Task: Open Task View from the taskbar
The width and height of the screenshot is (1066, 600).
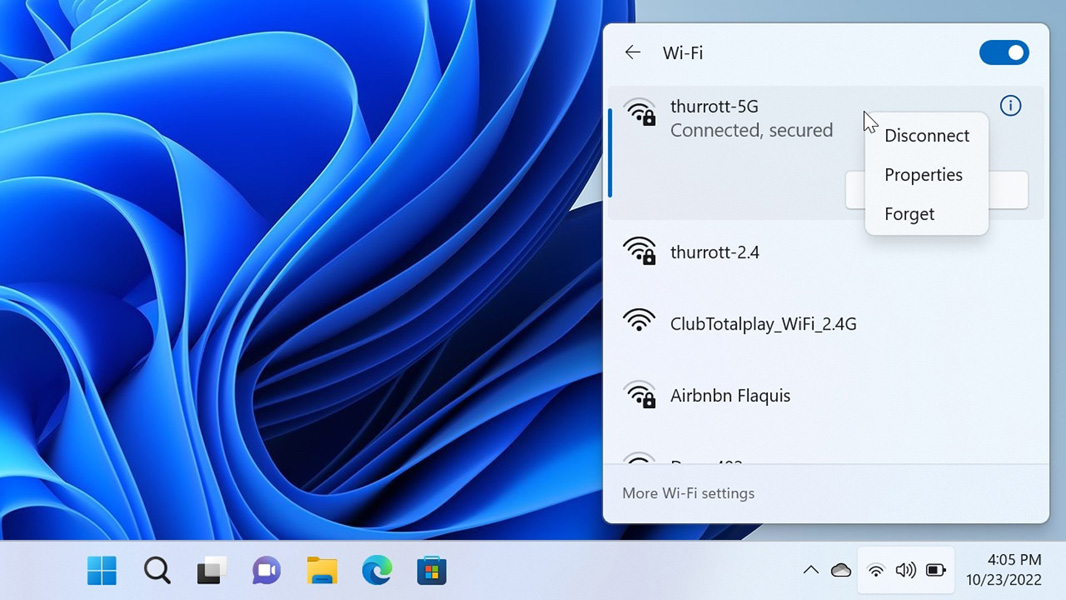Action: tap(211, 571)
